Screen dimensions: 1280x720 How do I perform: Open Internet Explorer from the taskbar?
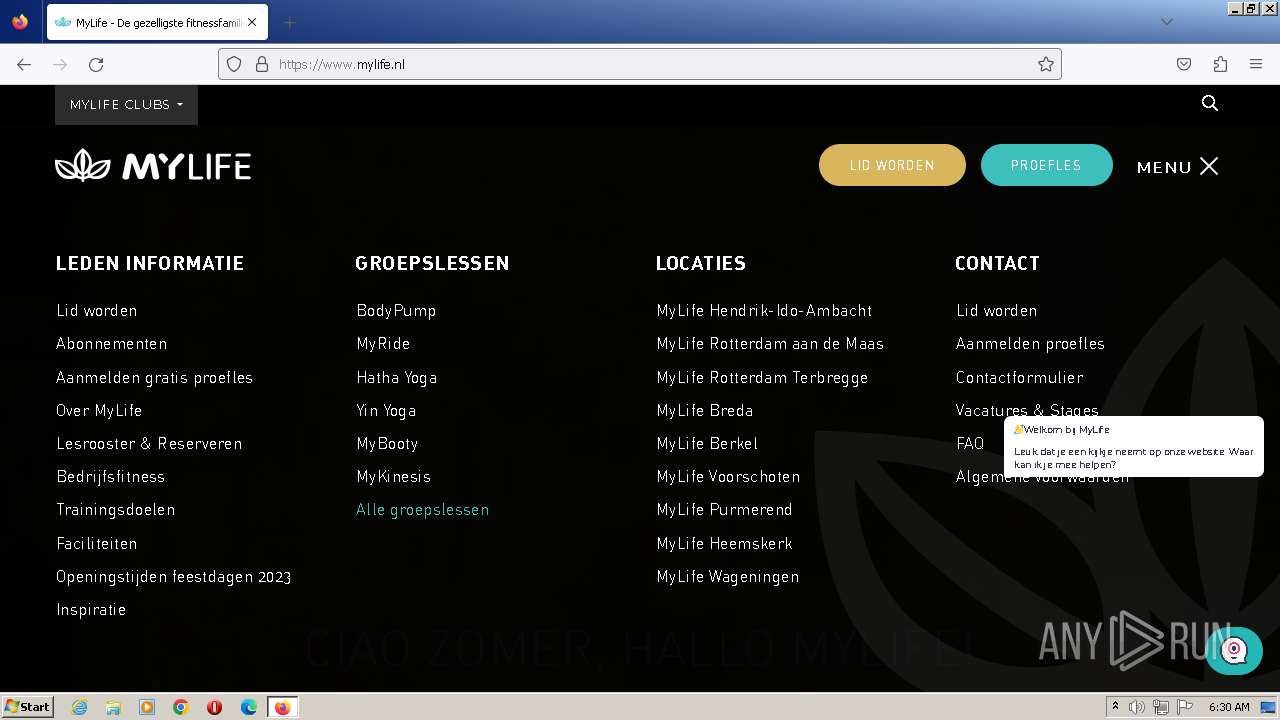pyautogui.click(x=79, y=707)
